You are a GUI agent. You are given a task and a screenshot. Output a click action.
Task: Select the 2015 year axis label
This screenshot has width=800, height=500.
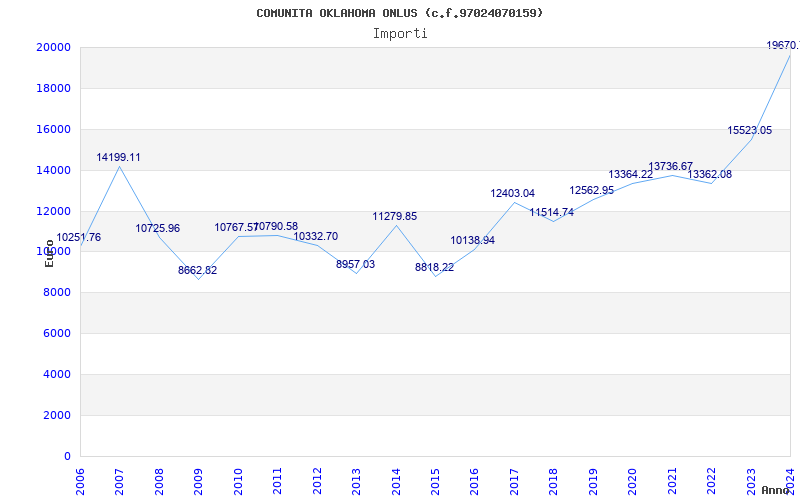click(435, 482)
